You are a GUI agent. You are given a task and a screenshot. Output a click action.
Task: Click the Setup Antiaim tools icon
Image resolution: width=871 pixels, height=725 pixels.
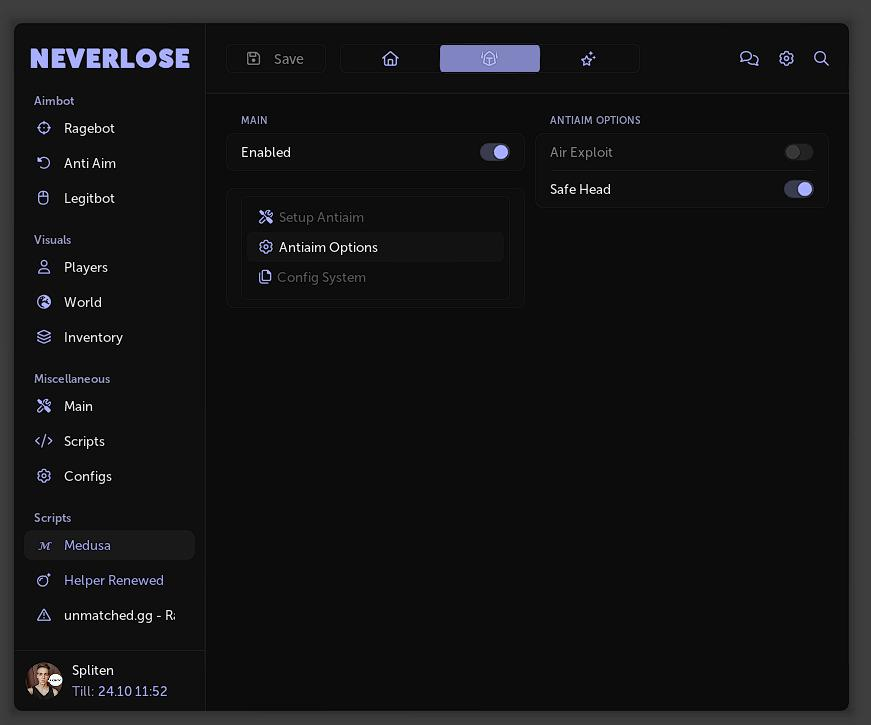pyautogui.click(x=266, y=217)
